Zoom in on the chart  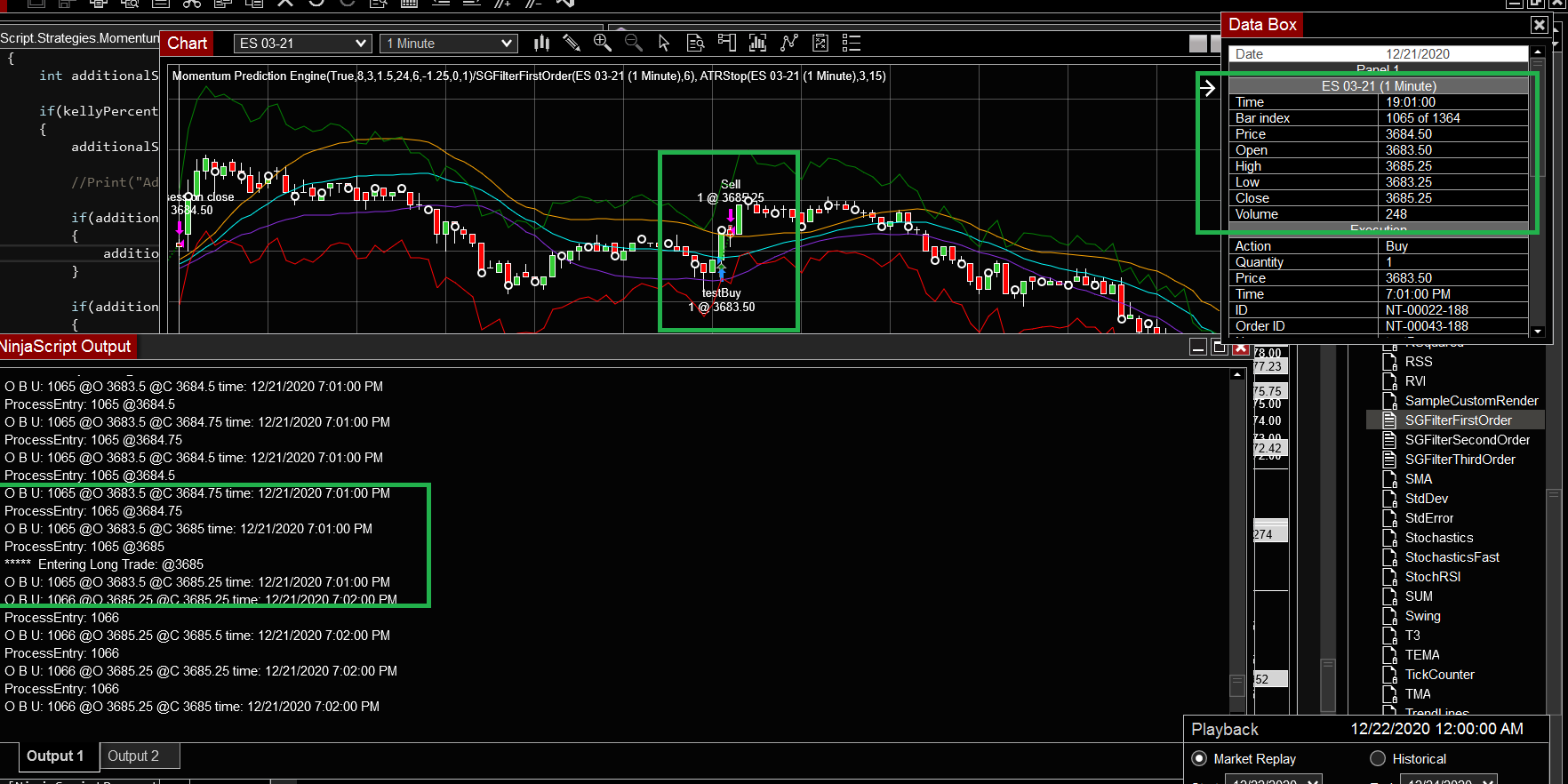(x=603, y=43)
